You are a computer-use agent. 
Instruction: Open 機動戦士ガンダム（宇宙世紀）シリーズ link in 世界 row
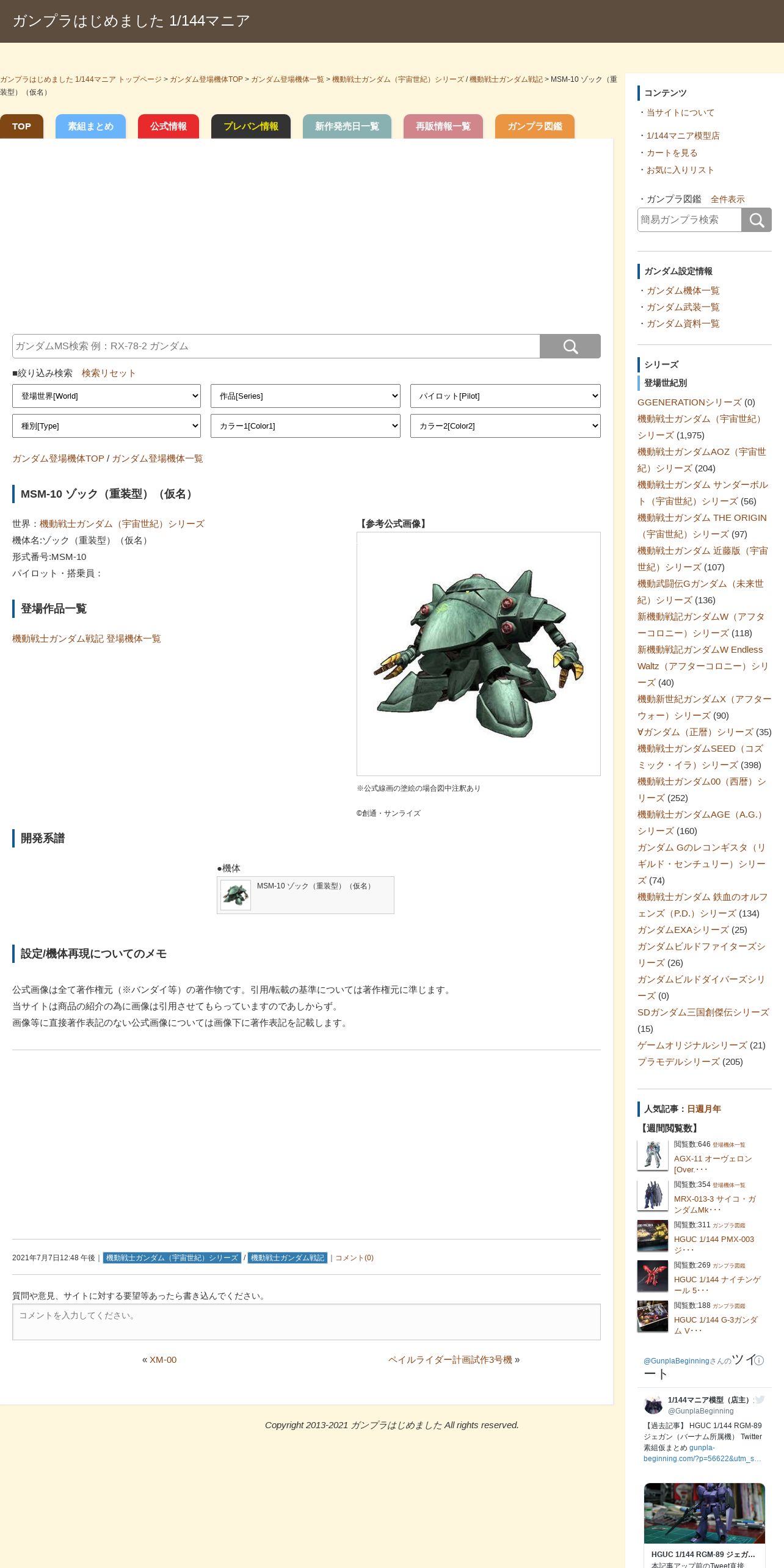(x=122, y=524)
